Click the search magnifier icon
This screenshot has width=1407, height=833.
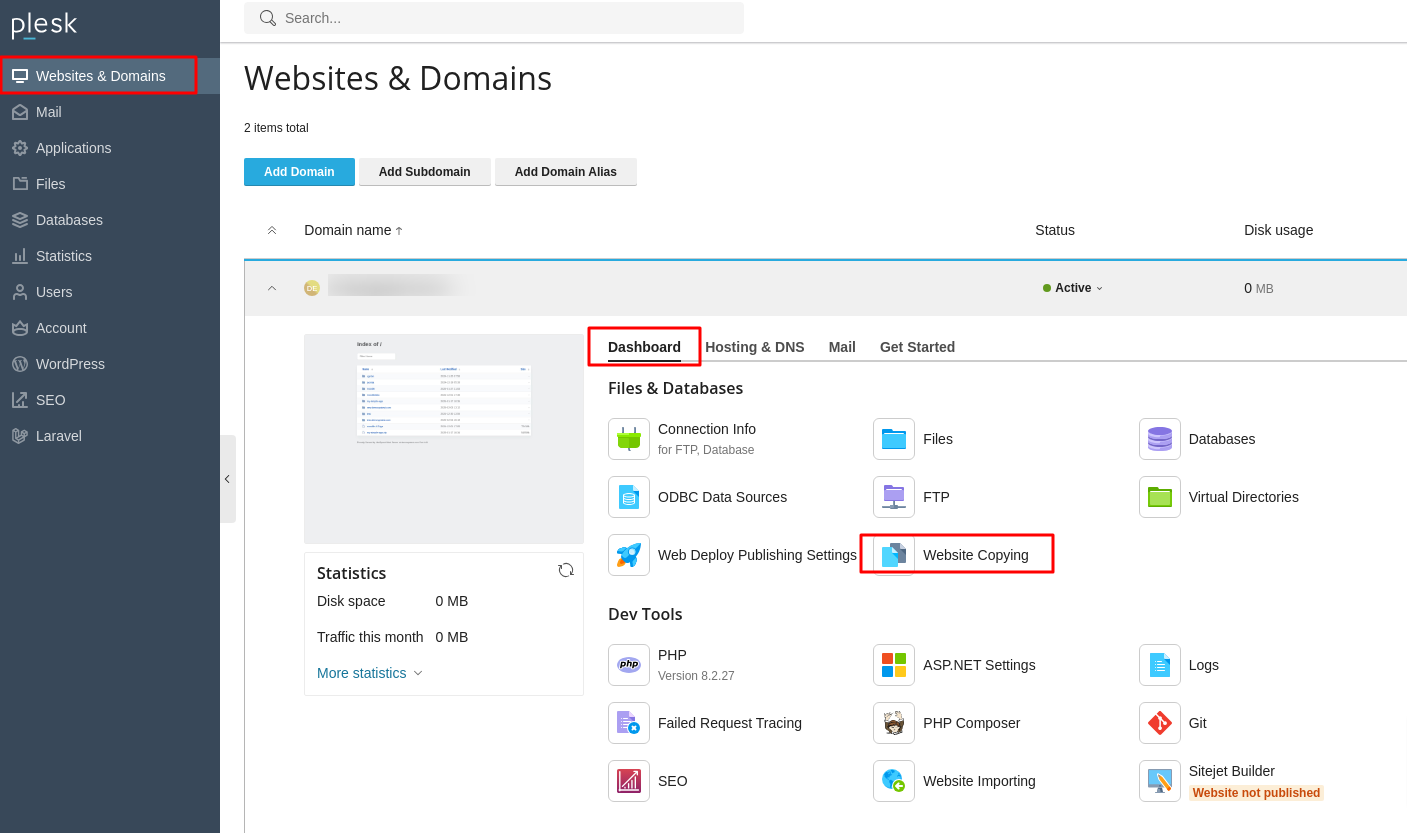[267, 18]
